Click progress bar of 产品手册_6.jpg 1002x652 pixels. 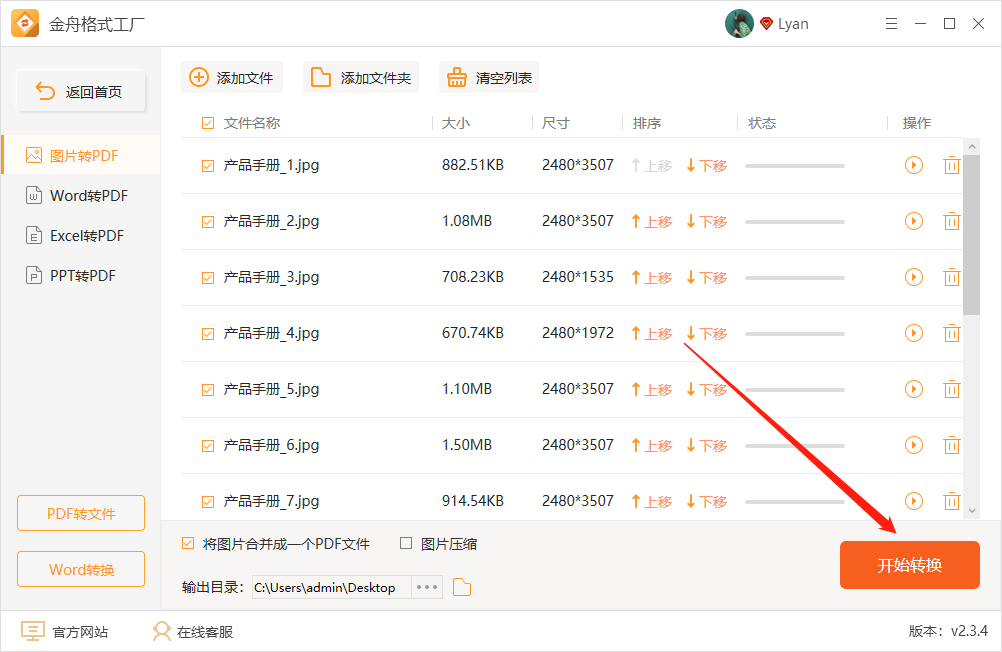pyautogui.click(x=795, y=446)
